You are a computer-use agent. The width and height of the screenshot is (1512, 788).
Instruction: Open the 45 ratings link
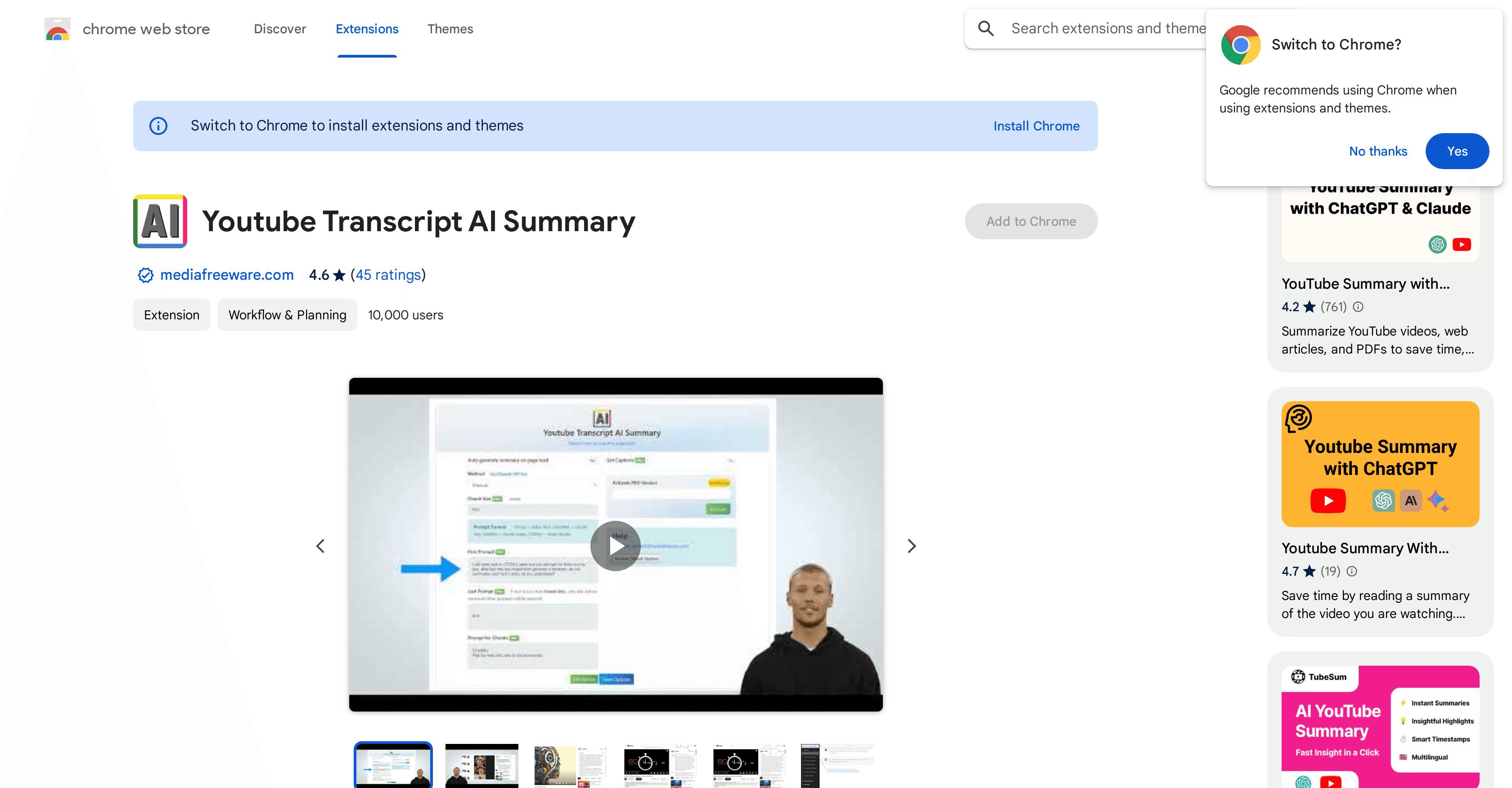point(388,275)
